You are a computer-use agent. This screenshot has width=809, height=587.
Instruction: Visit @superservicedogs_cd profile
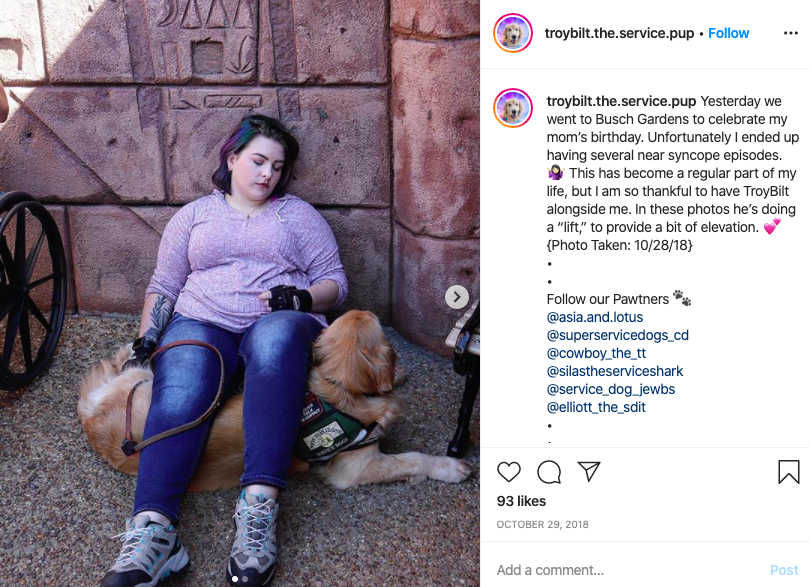click(x=618, y=335)
